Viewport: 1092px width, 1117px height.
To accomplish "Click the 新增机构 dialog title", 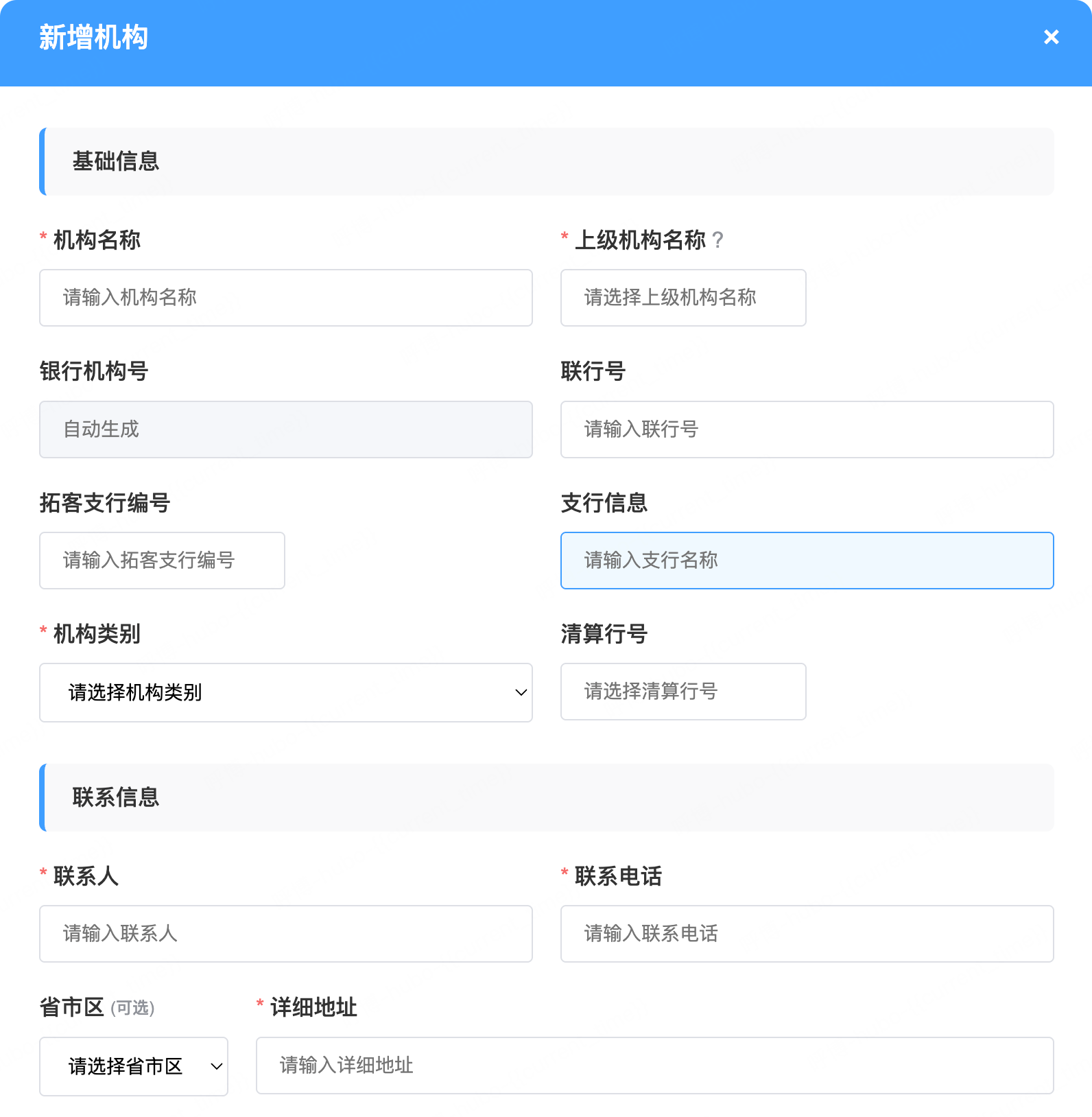I will pos(93,38).
